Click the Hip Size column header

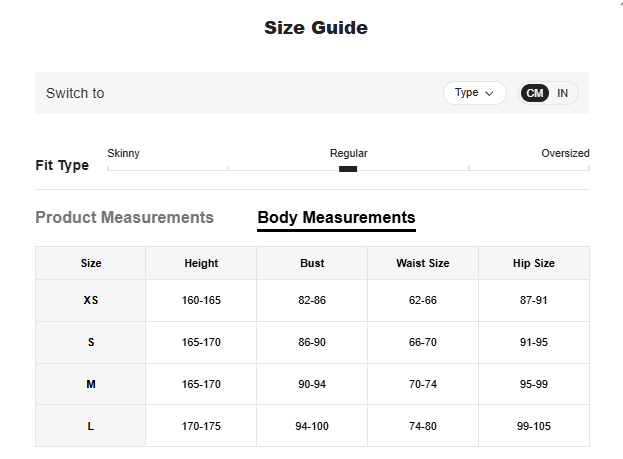coord(534,263)
